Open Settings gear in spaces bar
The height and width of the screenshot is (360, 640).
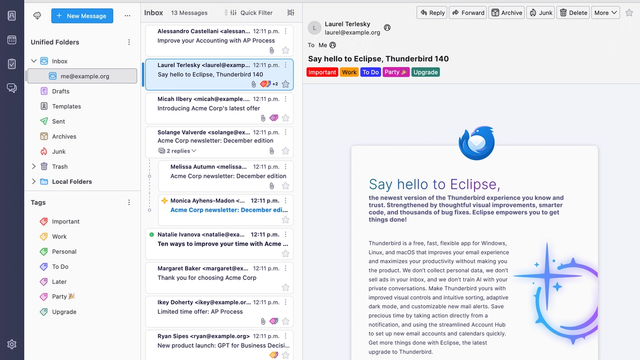coord(12,344)
